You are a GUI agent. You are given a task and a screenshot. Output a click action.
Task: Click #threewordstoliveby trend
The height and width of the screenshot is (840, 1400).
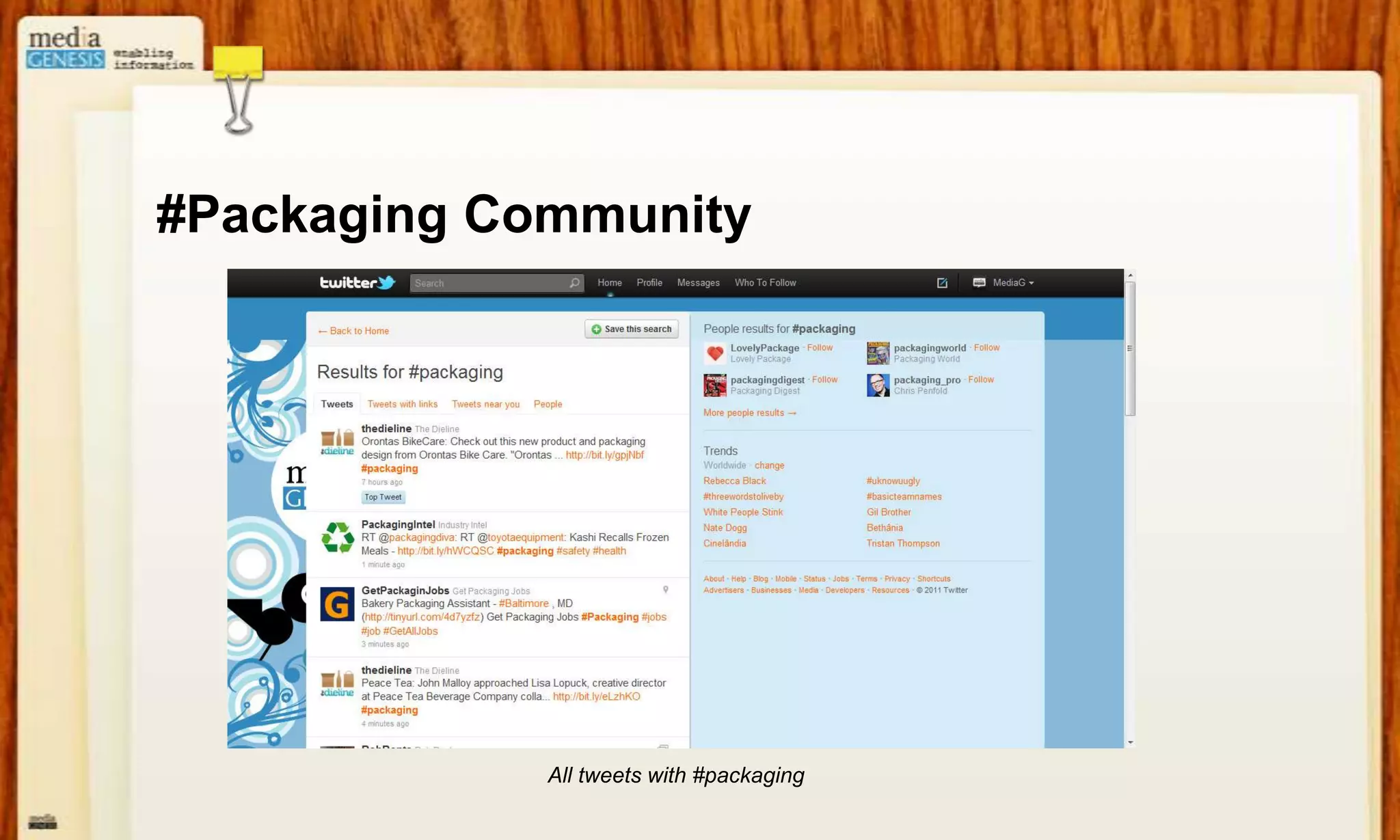744,497
